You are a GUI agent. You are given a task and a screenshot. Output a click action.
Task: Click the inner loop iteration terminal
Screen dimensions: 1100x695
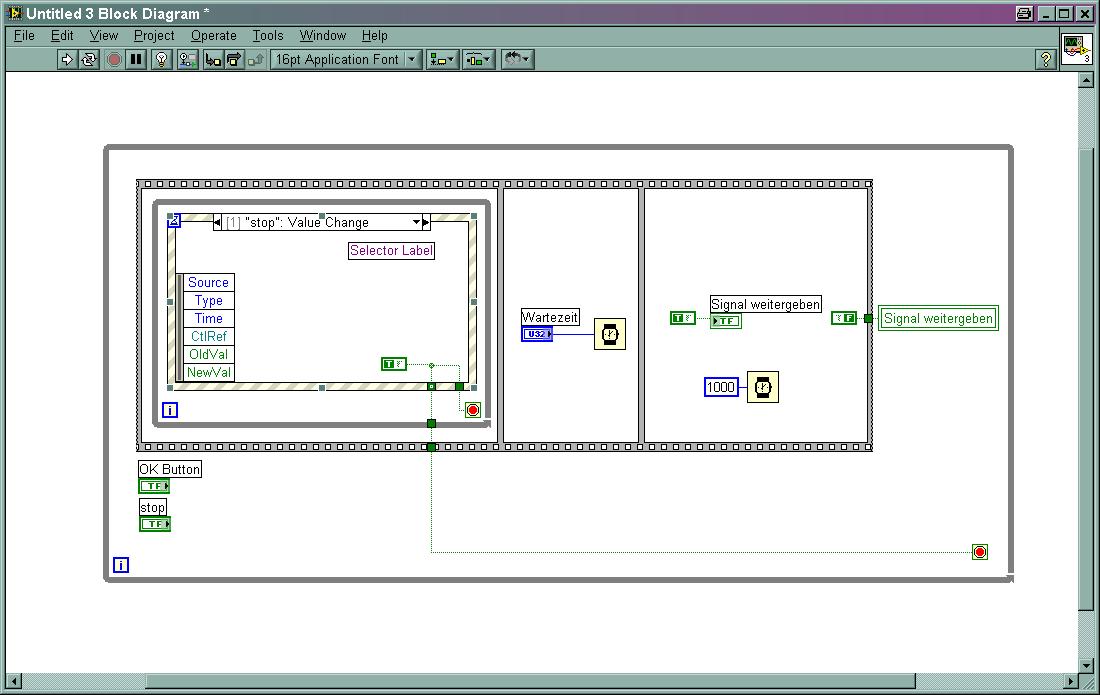coord(170,410)
